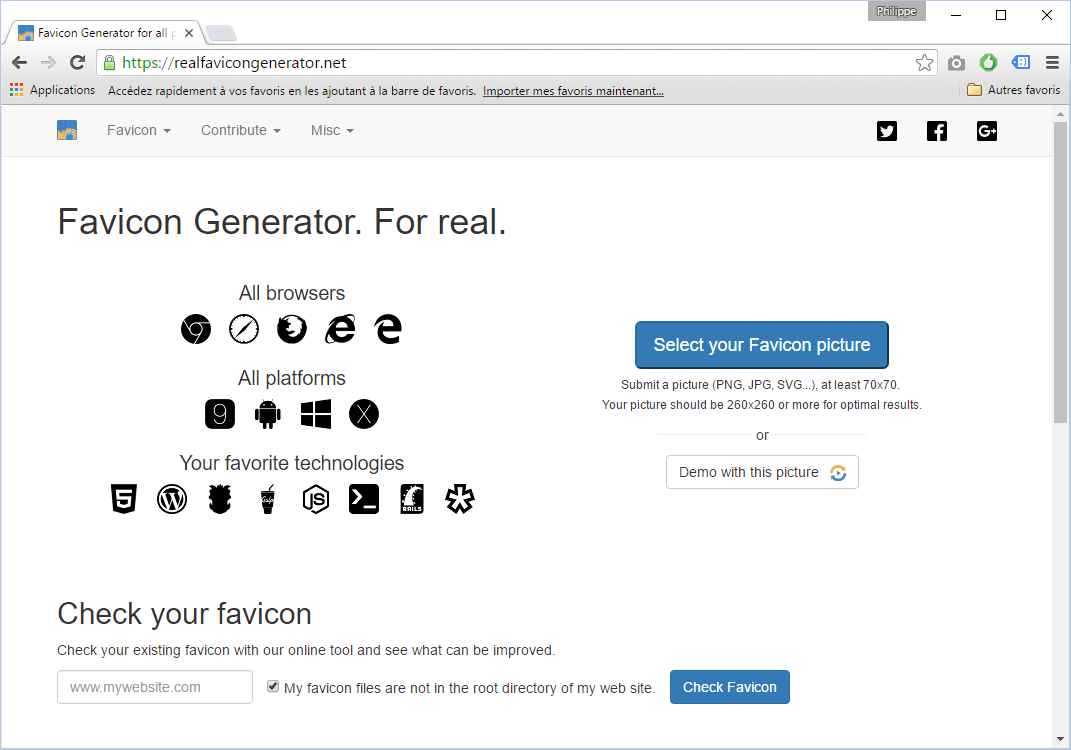Screen dimensions: 1071x750
Task: Click the WordPress technology icon
Action: 172,499
